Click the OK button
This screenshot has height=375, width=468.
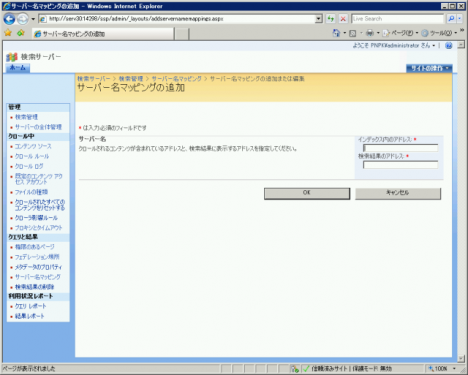point(307,193)
